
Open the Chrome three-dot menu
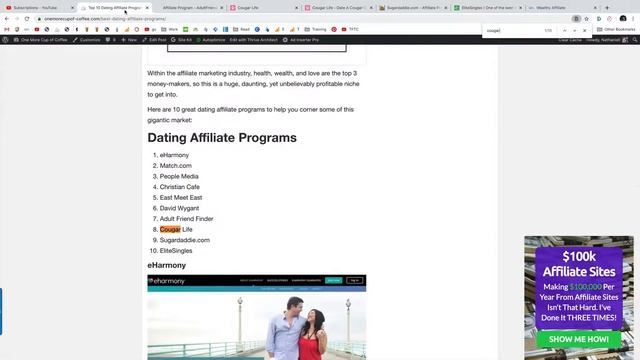(633, 19)
